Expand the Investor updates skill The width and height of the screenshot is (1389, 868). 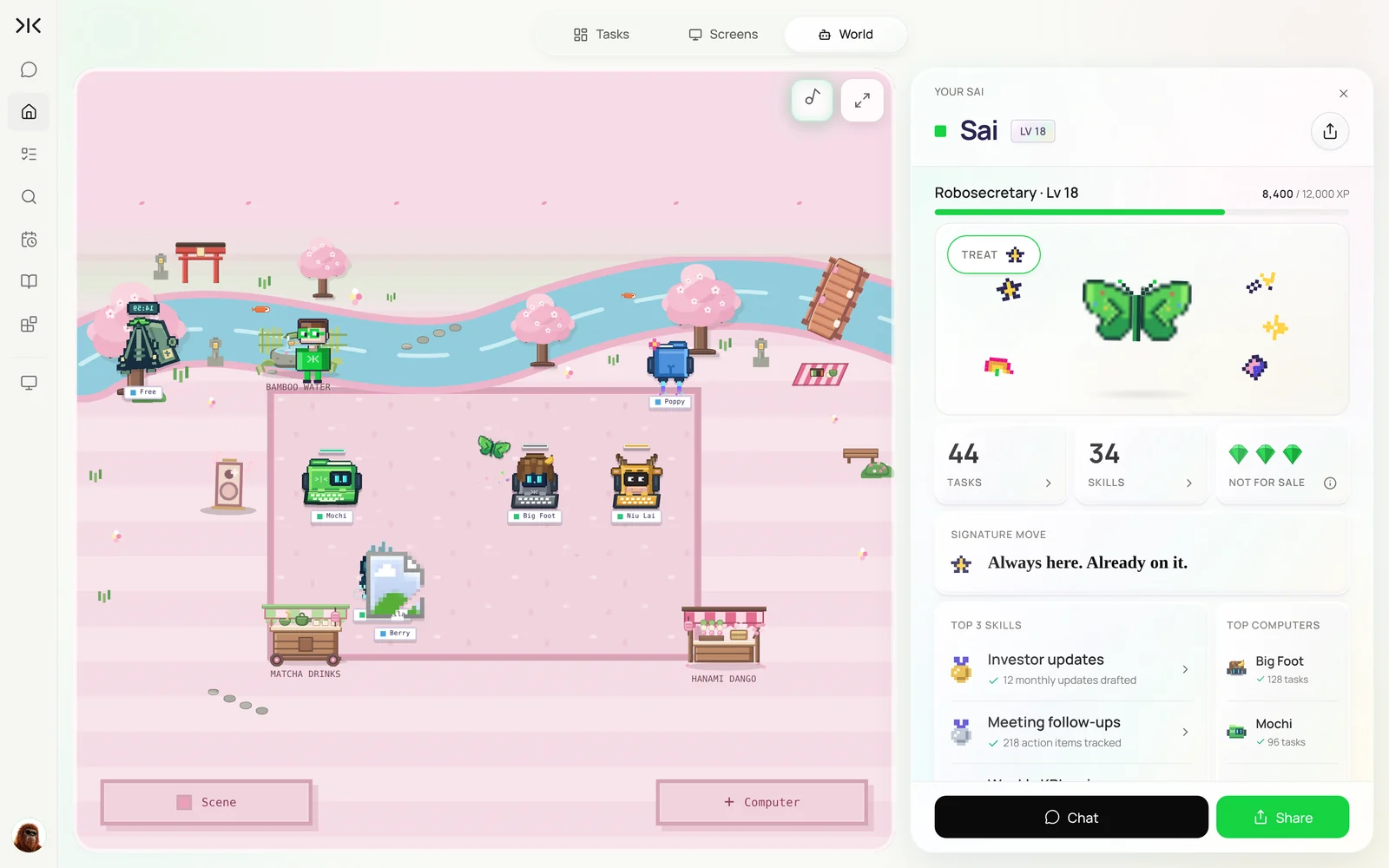coord(1071,669)
